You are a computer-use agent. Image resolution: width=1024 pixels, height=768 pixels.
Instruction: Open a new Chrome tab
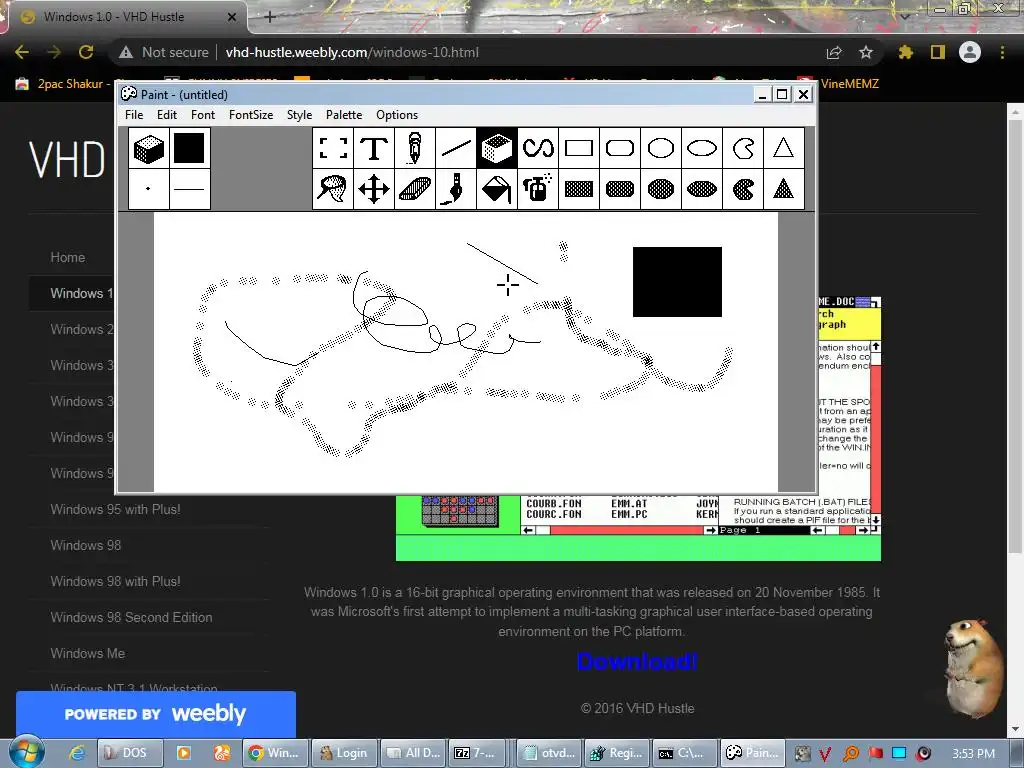[270, 17]
